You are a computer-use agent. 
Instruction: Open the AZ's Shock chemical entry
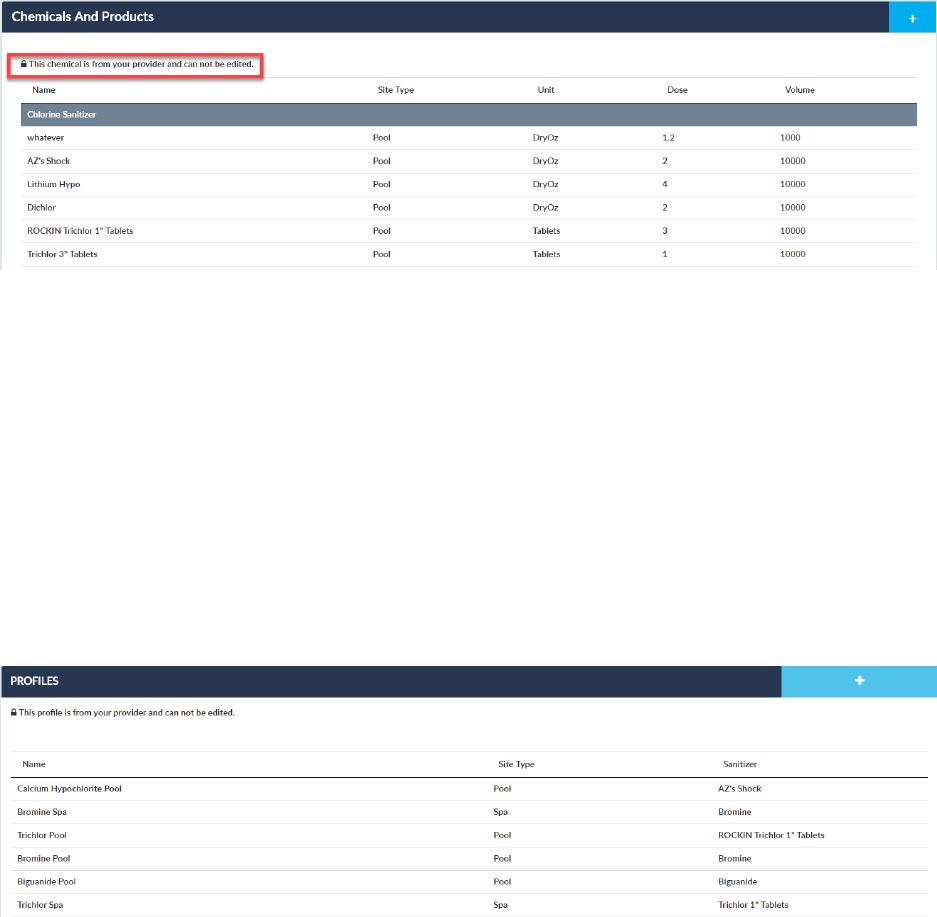point(468,161)
